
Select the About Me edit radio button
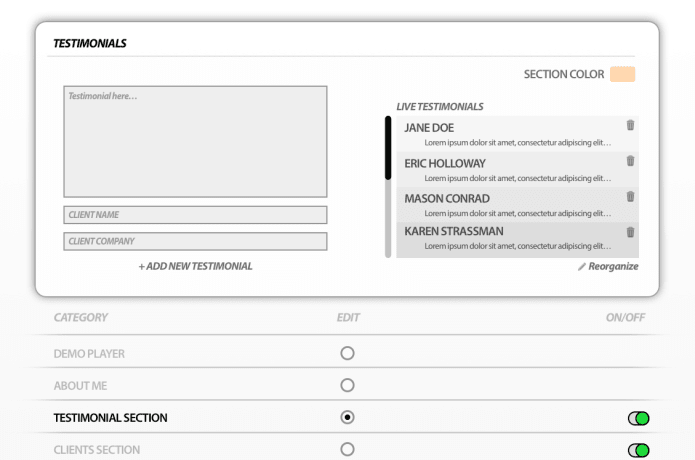pos(347,385)
